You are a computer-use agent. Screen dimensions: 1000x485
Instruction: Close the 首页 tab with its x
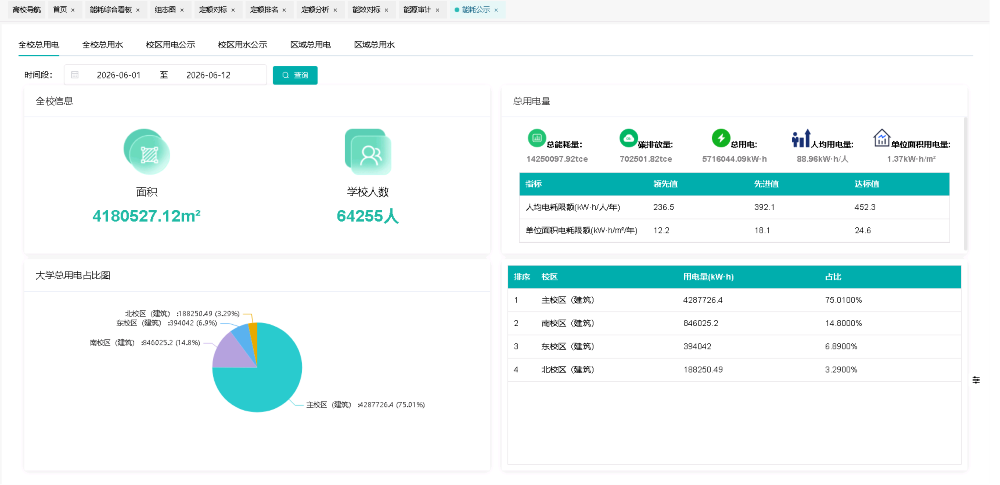pyautogui.click(x=73, y=10)
